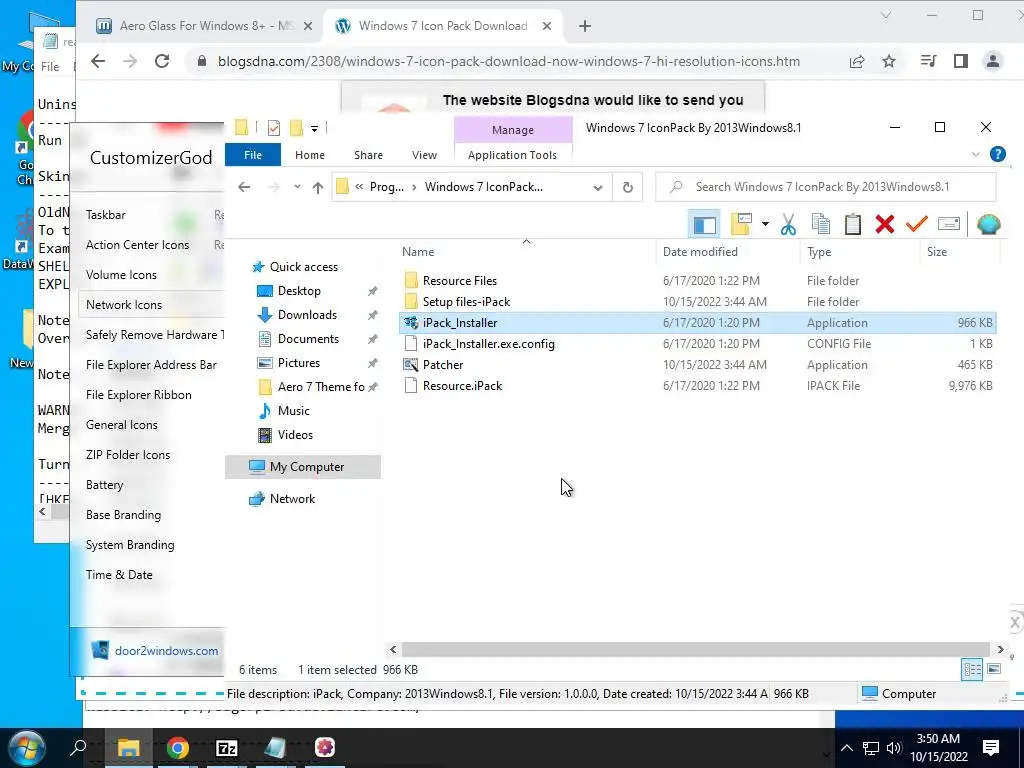Switch to the Home ribbon tab
This screenshot has width=1024, height=768.
pyautogui.click(x=310, y=155)
